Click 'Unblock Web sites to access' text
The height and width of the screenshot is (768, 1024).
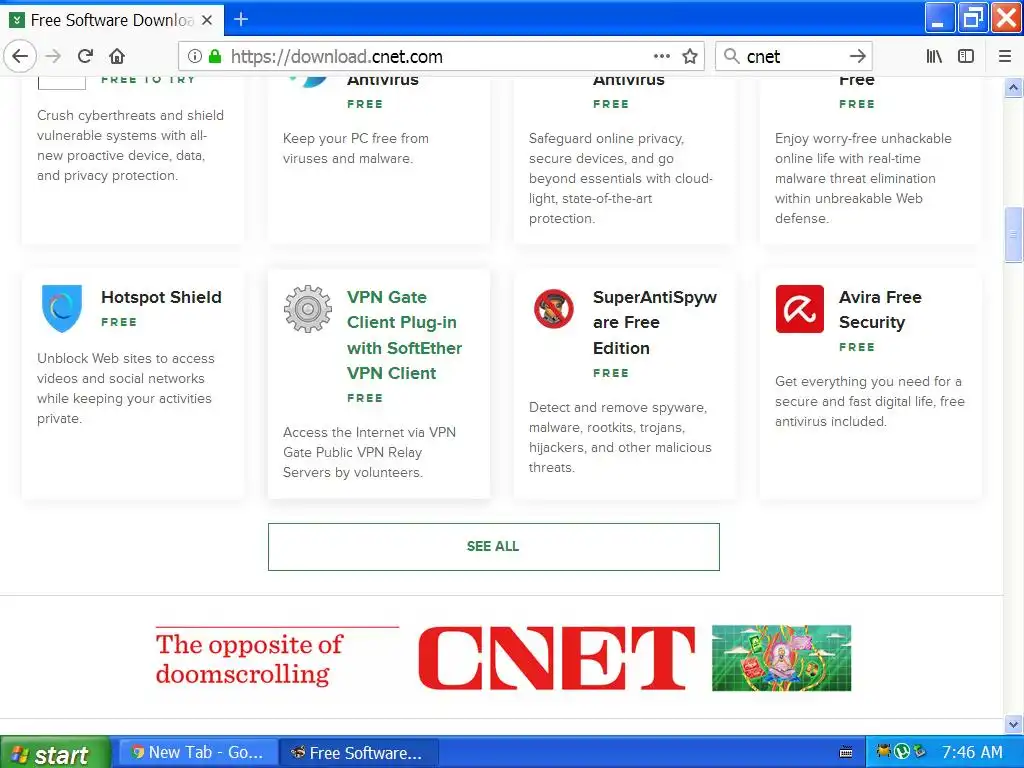[125, 388]
